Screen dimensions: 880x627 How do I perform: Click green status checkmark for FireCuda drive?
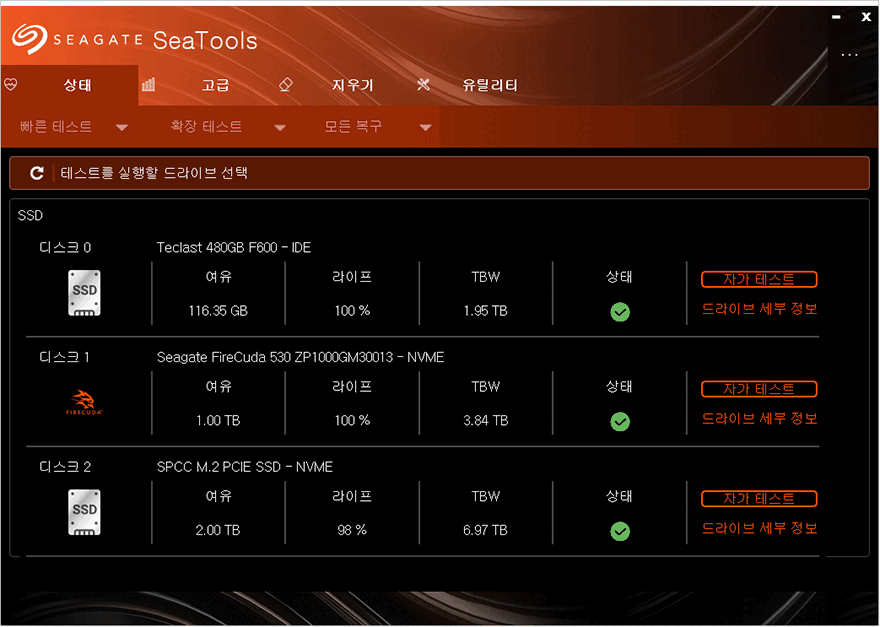tap(620, 422)
